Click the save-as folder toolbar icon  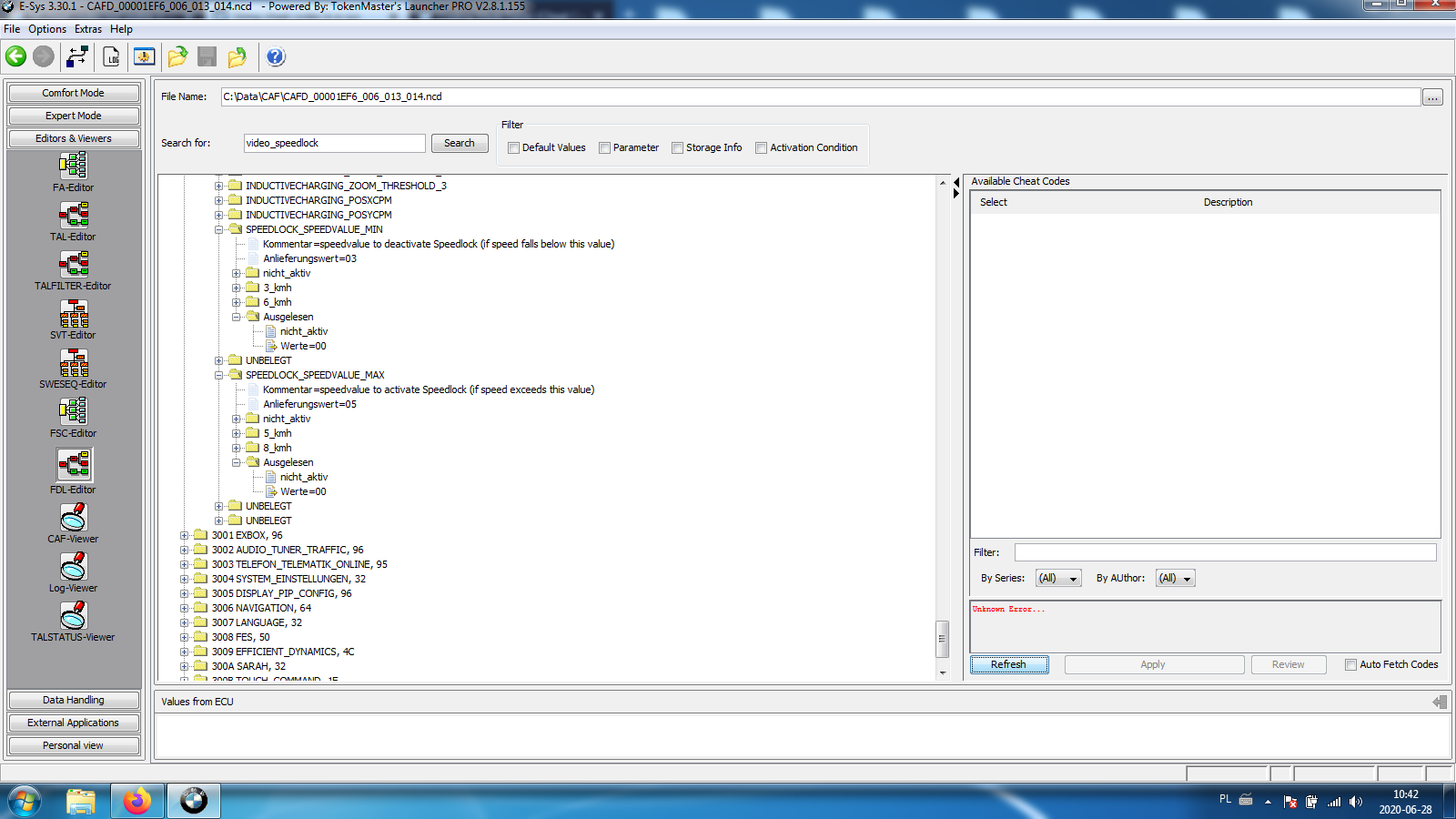click(x=238, y=56)
